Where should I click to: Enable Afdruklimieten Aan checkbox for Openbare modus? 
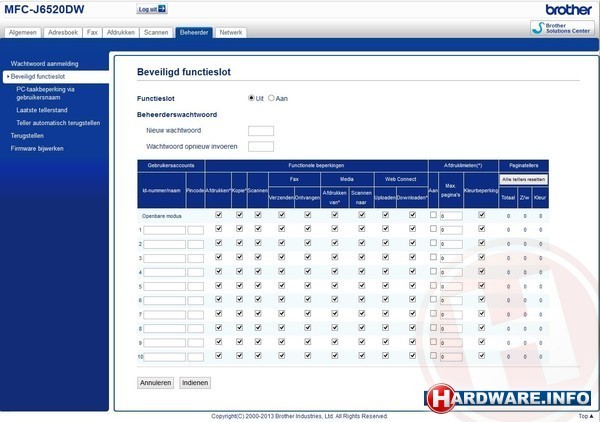pyautogui.click(x=433, y=215)
